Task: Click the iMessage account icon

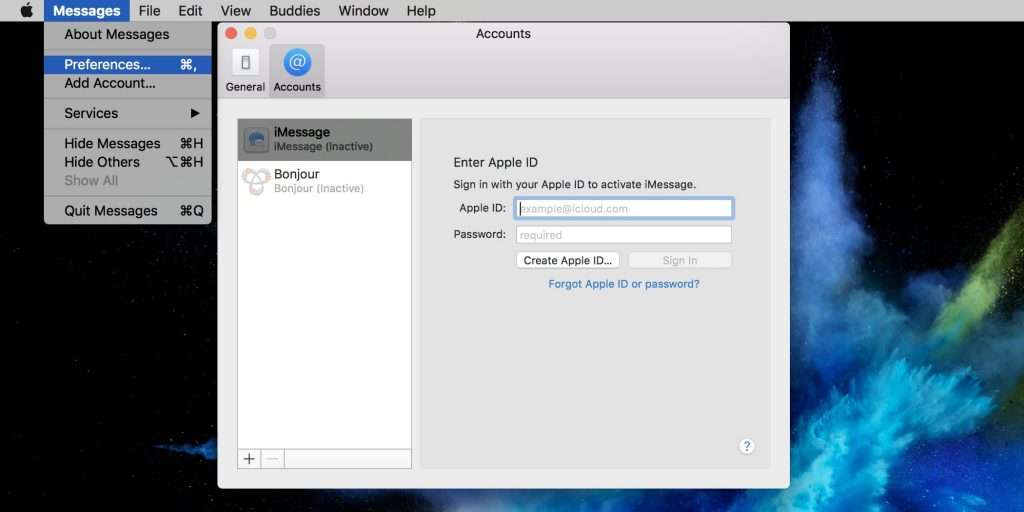Action: [256, 140]
